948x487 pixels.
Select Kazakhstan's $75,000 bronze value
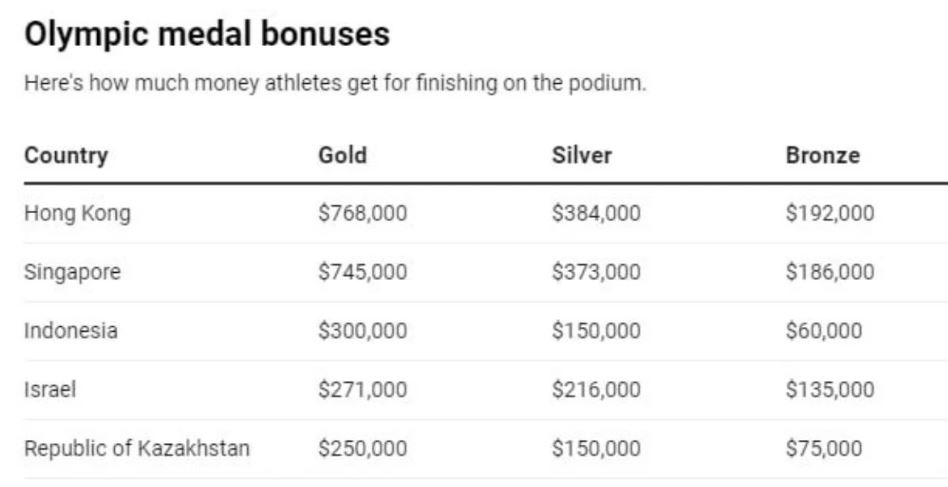point(824,449)
